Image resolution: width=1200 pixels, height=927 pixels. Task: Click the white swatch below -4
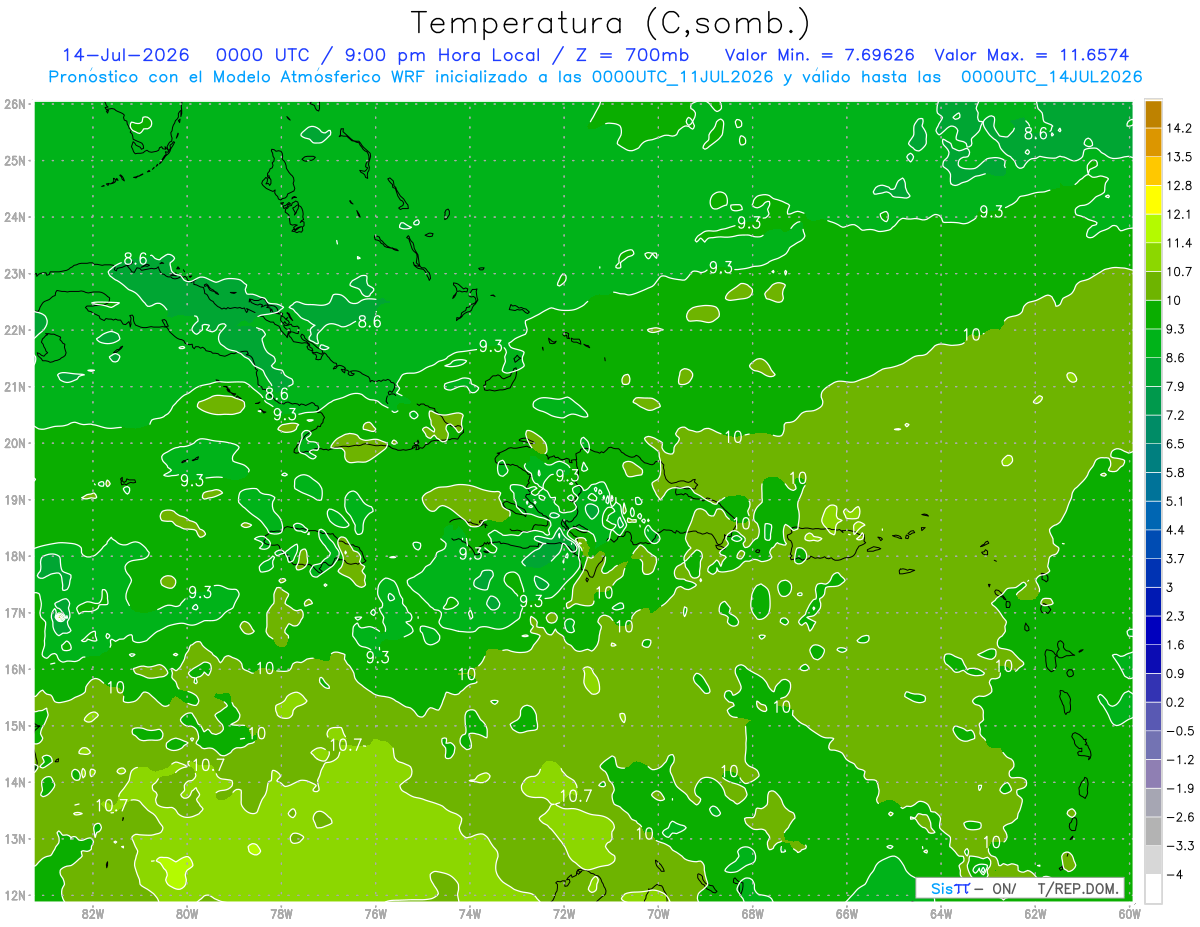tap(1153, 888)
